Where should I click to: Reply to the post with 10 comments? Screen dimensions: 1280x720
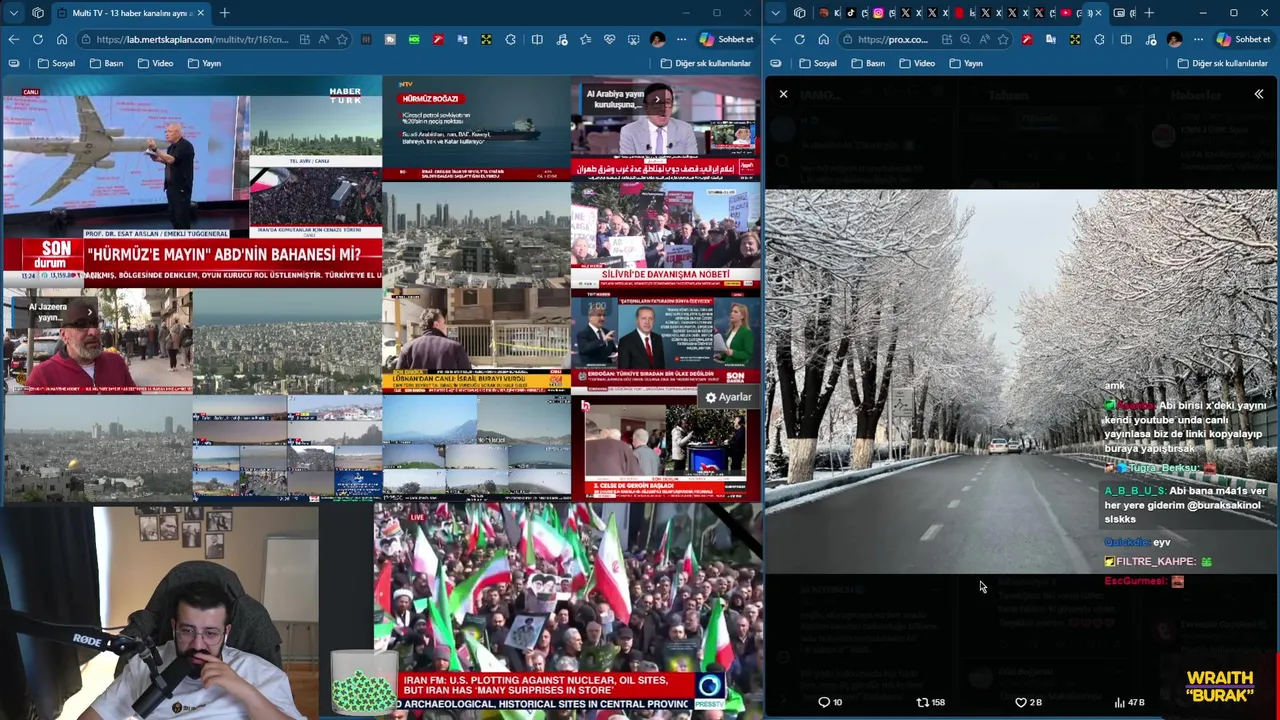(x=830, y=702)
